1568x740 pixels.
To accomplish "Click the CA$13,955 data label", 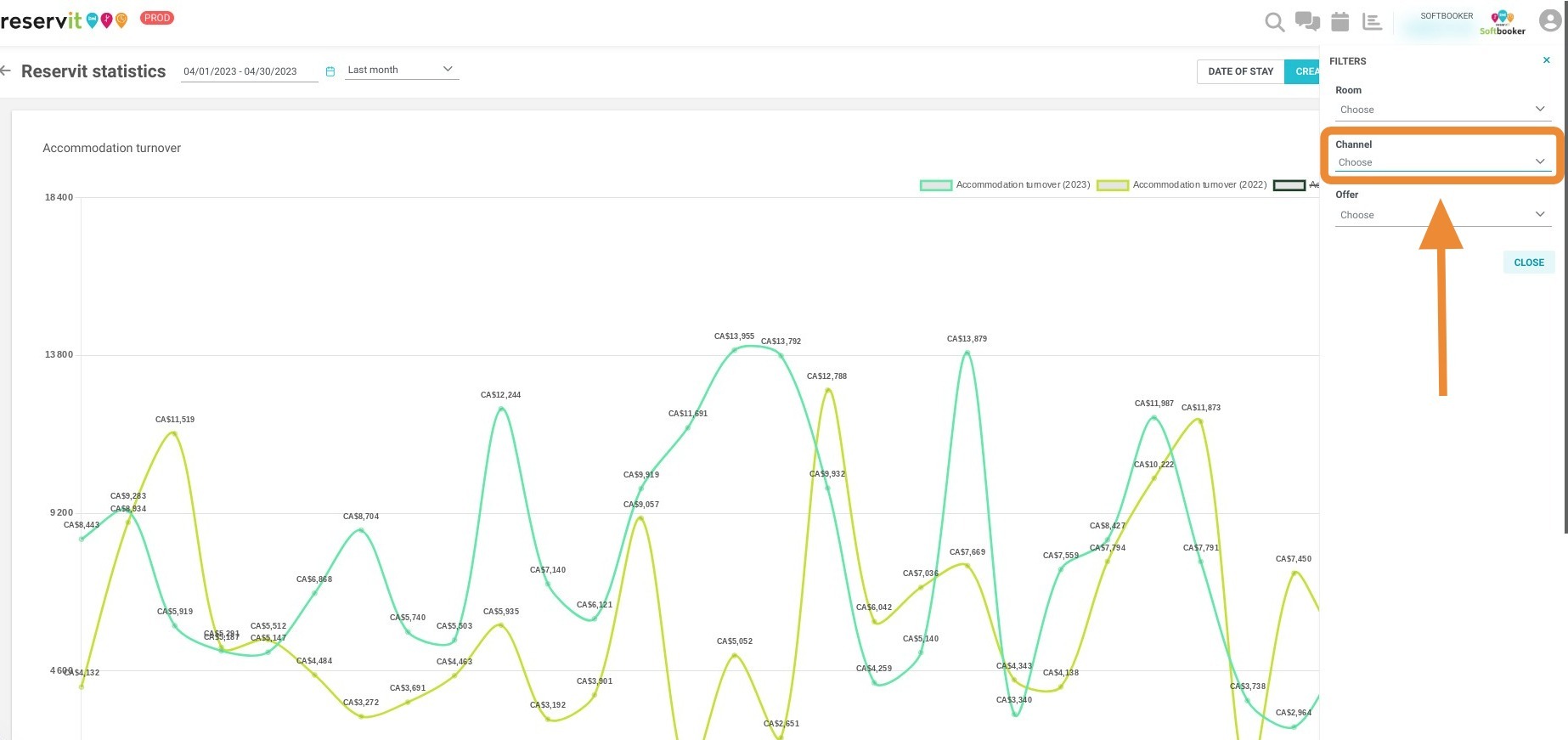I will point(734,336).
